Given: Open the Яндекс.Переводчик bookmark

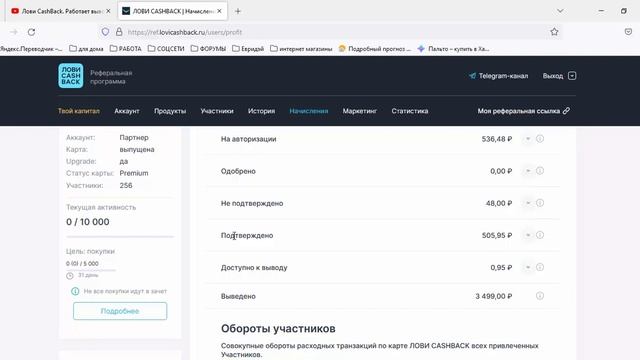Looking at the screenshot, I should pyautogui.click(x=31, y=49).
